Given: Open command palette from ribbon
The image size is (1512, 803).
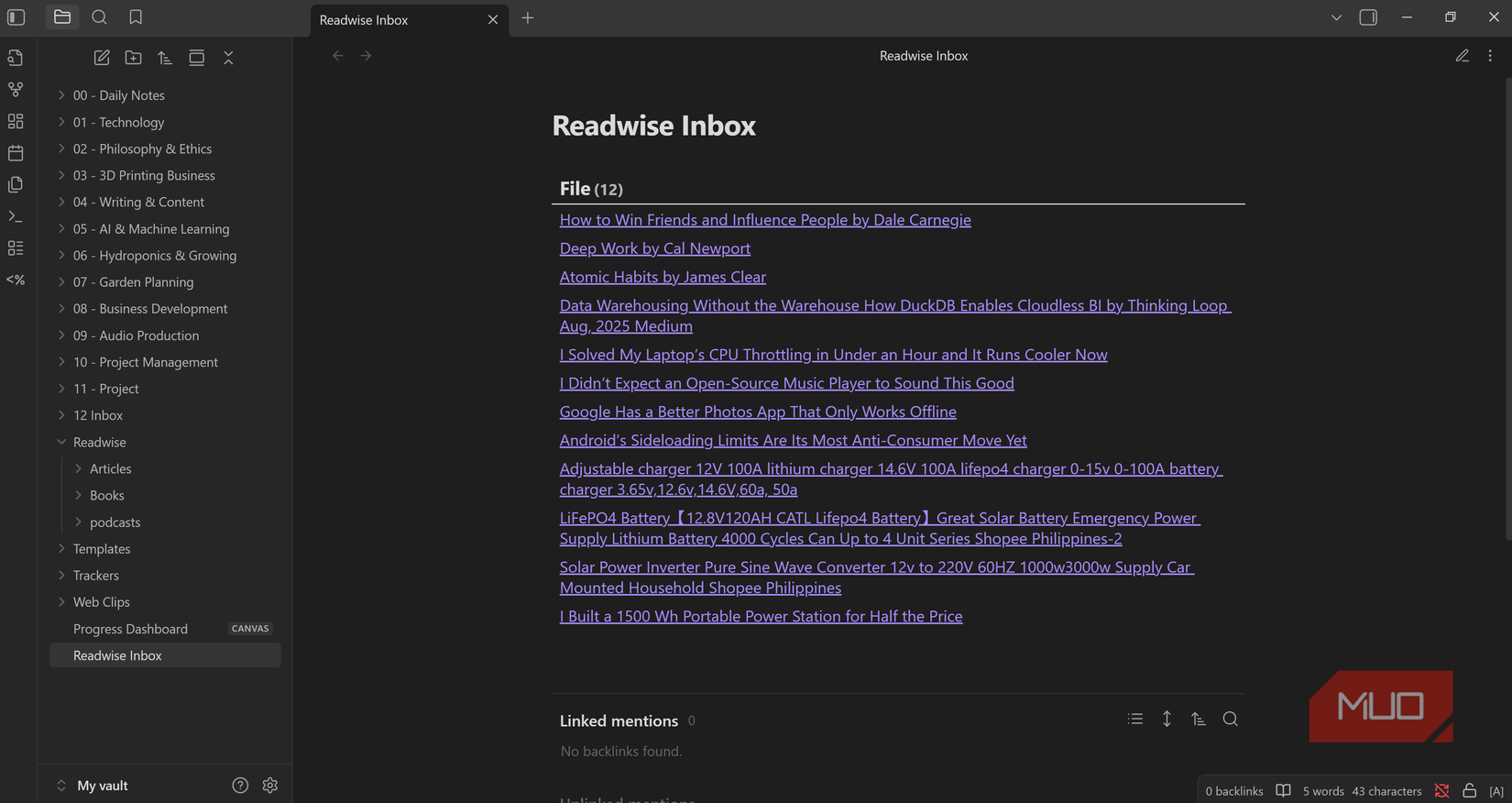Looking at the screenshot, I should [x=16, y=216].
